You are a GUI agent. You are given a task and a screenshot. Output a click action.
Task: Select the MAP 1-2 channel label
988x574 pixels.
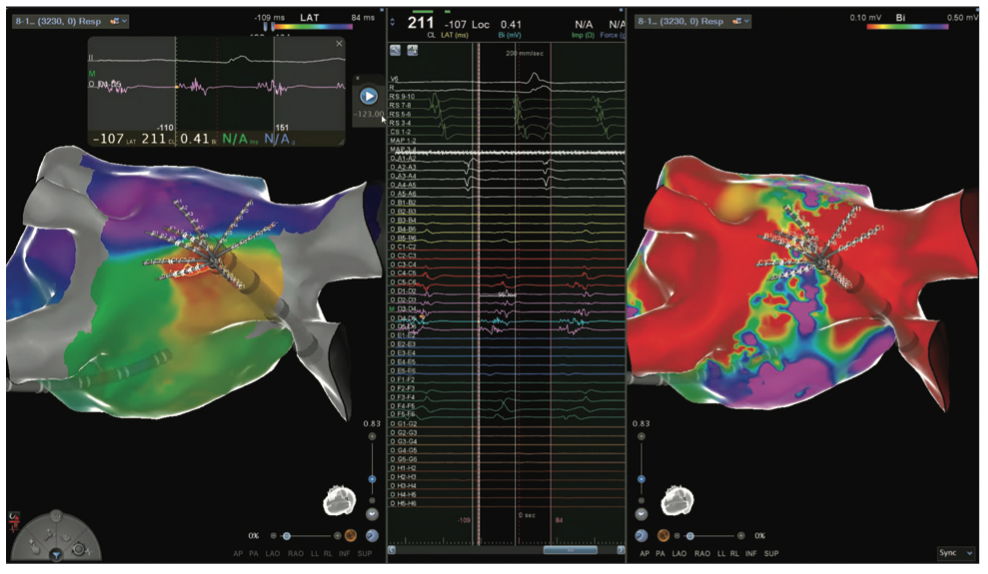pyautogui.click(x=403, y=141)
